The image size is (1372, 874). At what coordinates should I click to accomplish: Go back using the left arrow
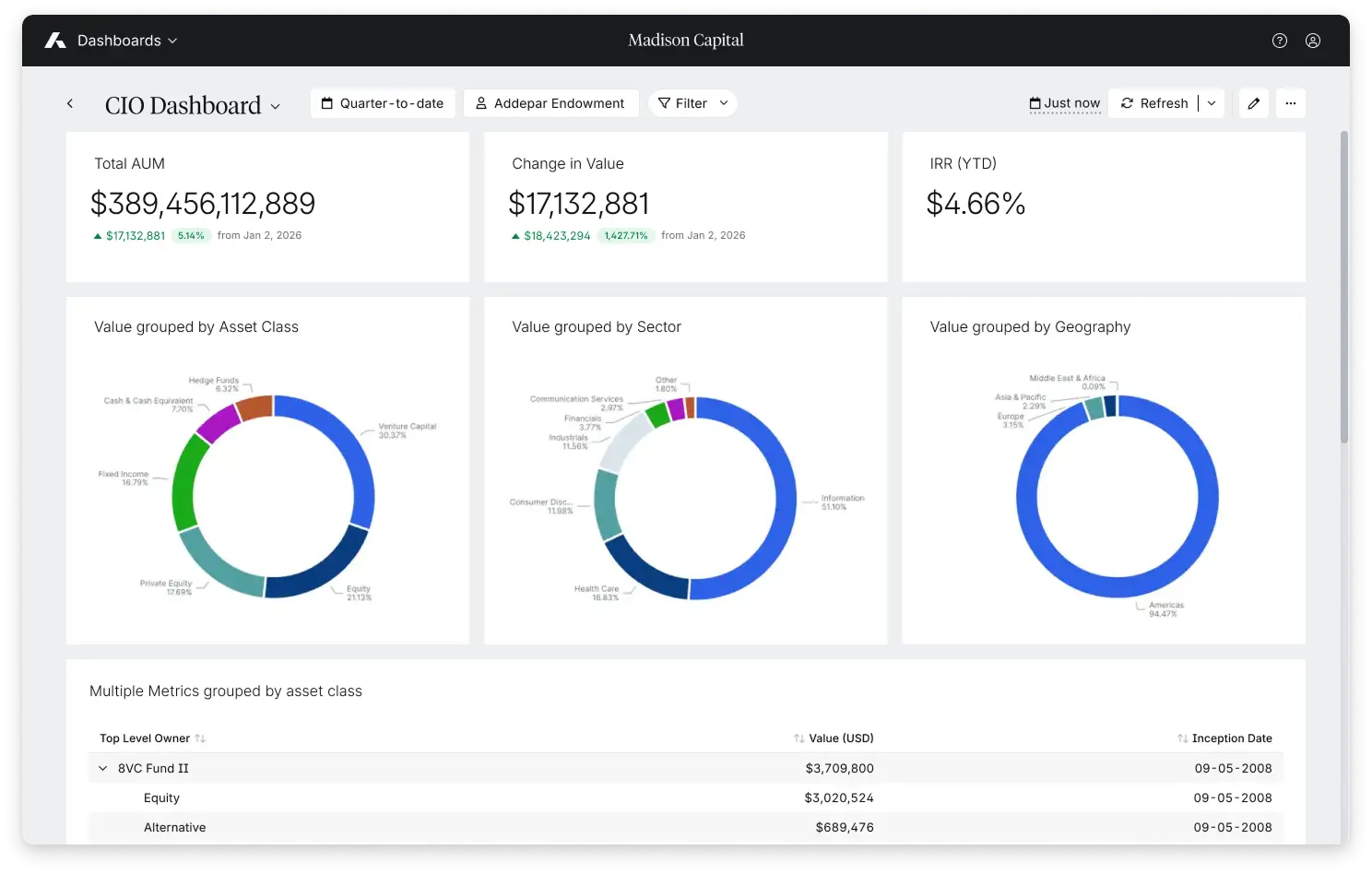[x=70, y=103]
